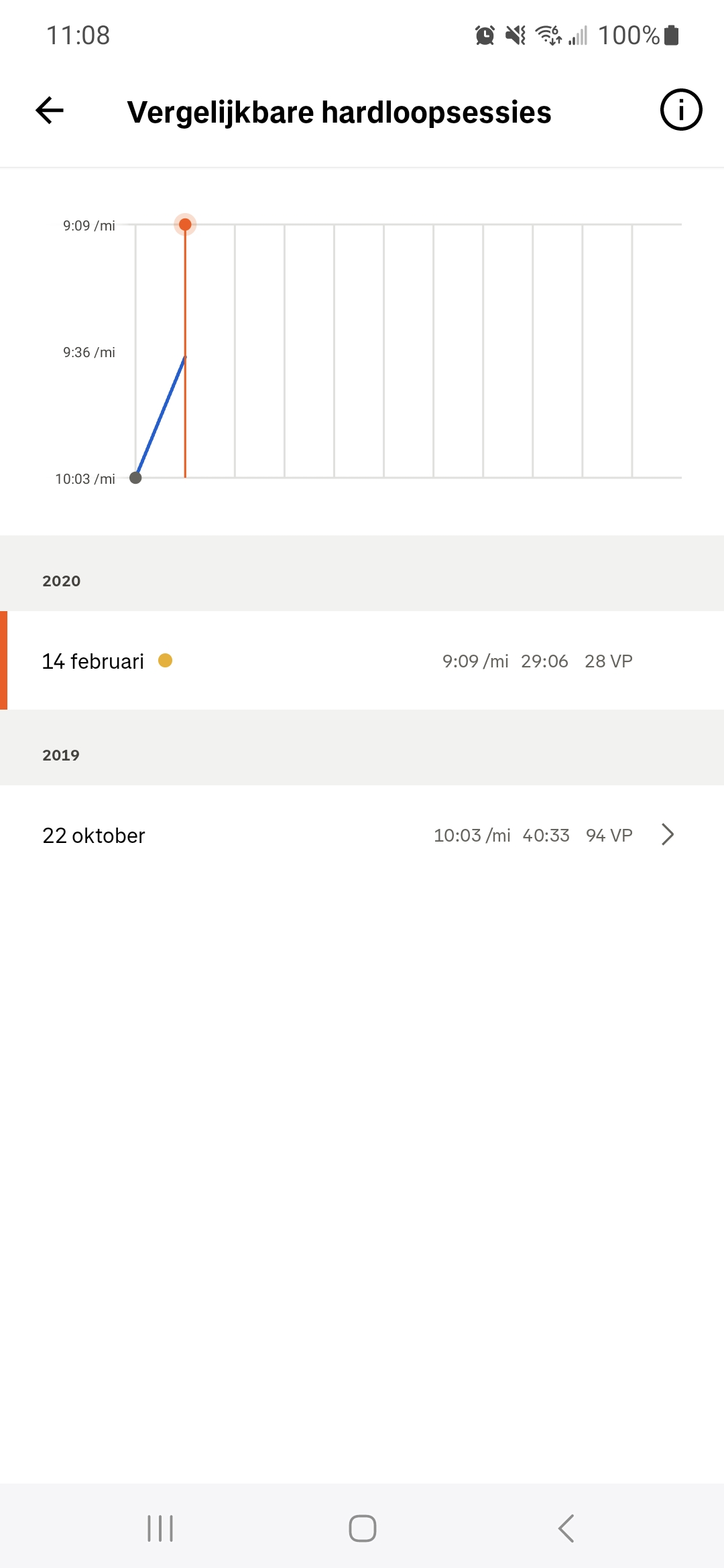724x1568 pixels.
Task: Tap the battery icon at 100%
Action: click(672, 35)
